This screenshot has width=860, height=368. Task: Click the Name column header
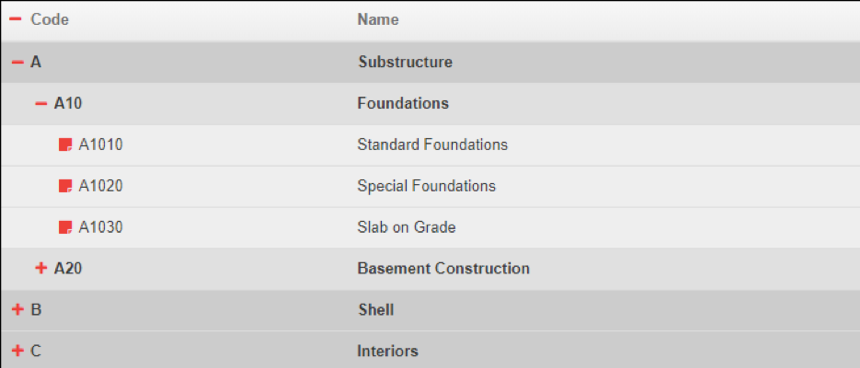(378, 20)
